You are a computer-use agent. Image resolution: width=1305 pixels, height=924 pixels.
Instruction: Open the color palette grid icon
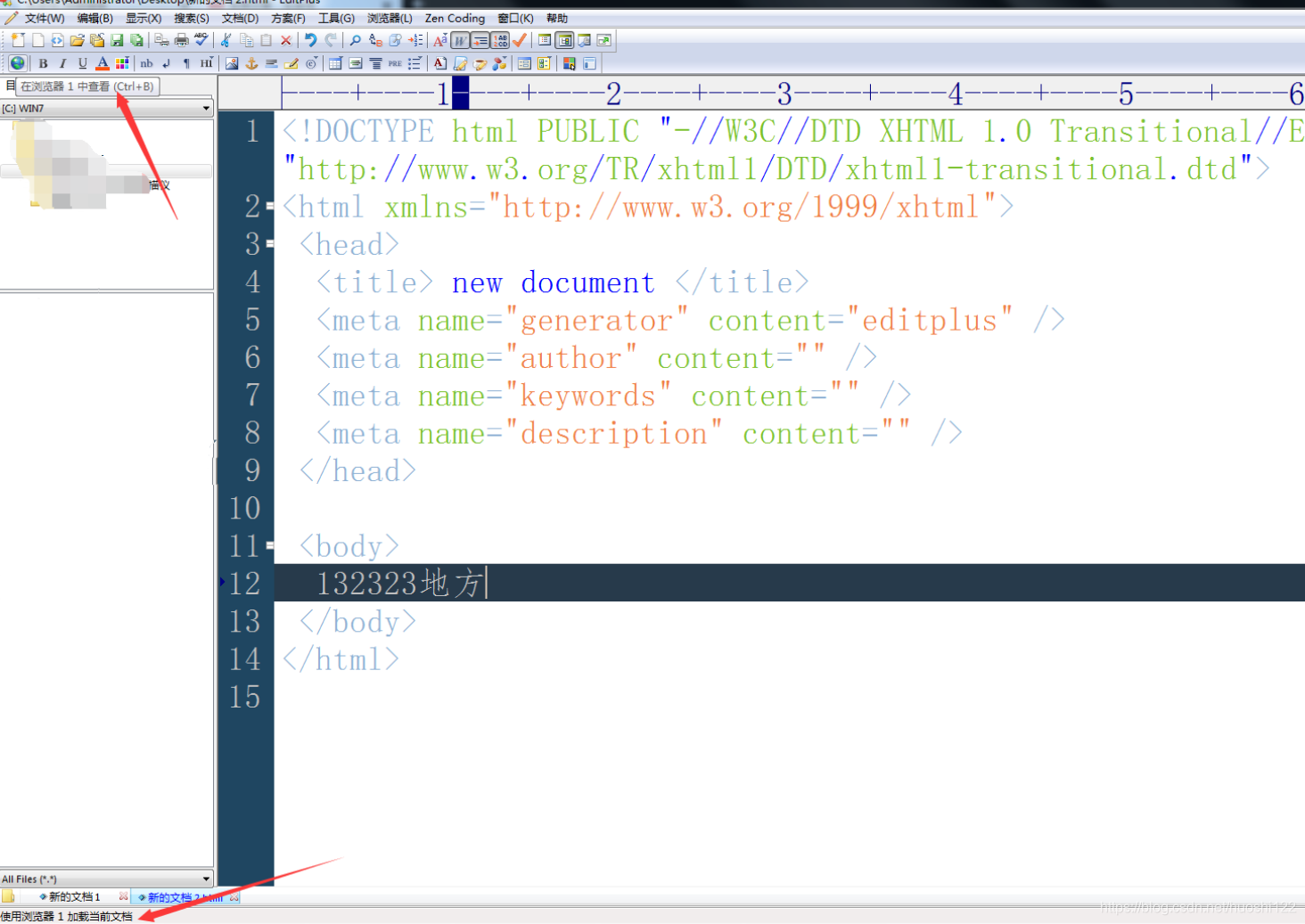click(122, 63)
